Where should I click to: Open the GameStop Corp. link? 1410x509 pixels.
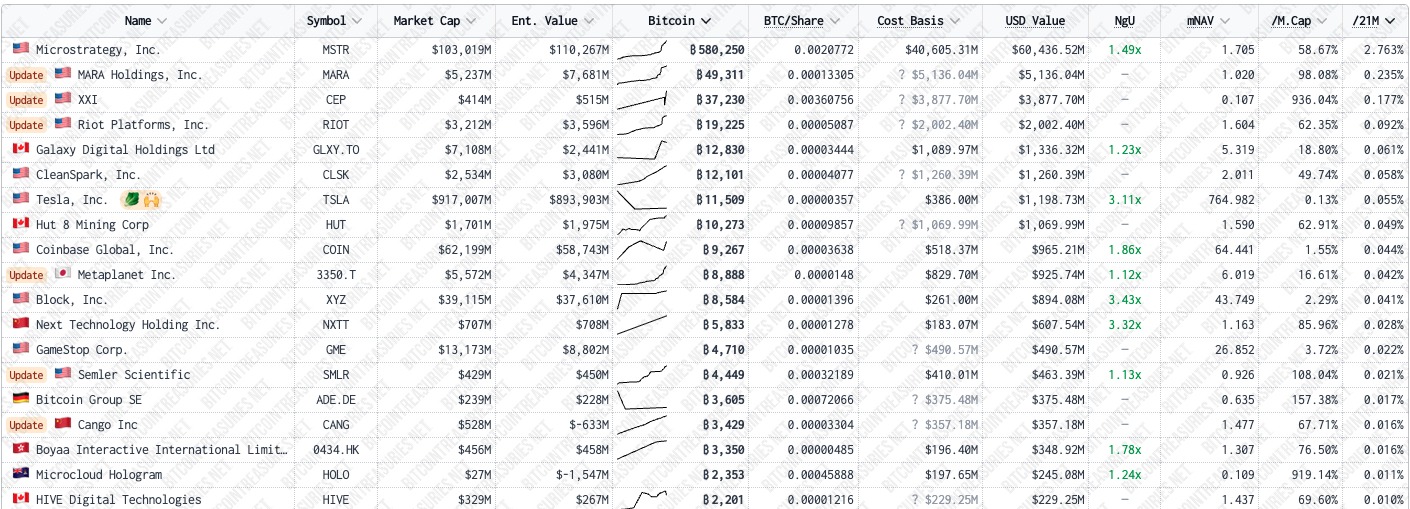[x=82, y=349]
